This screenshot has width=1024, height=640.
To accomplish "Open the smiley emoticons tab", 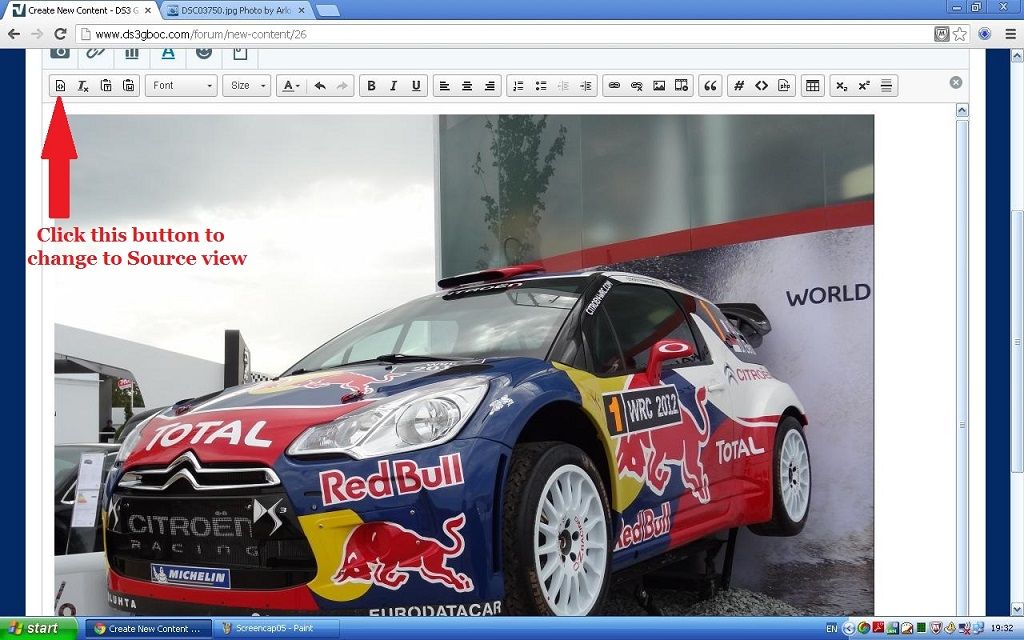I will pos(204,54).
